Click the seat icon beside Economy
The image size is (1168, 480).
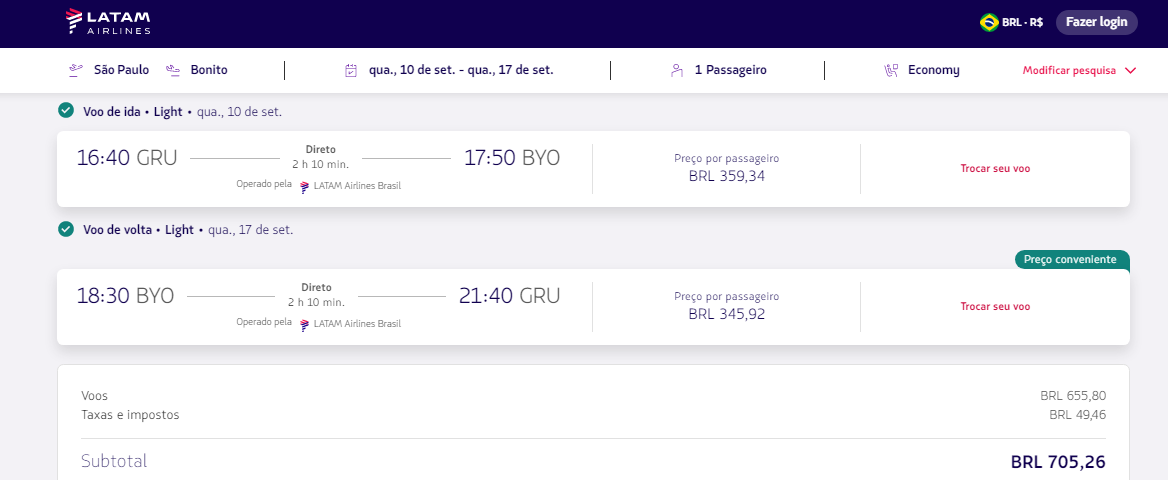891,70
